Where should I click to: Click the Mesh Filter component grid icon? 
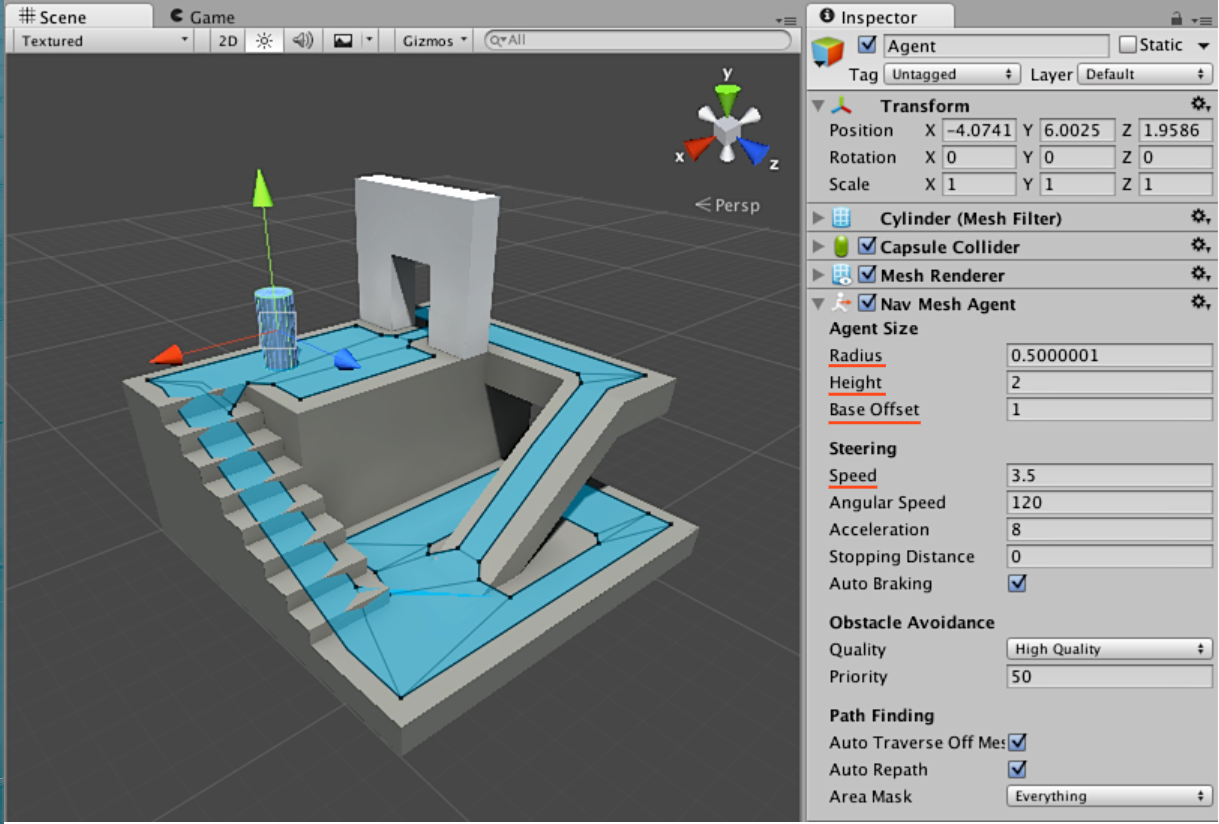tap(841, 218)
